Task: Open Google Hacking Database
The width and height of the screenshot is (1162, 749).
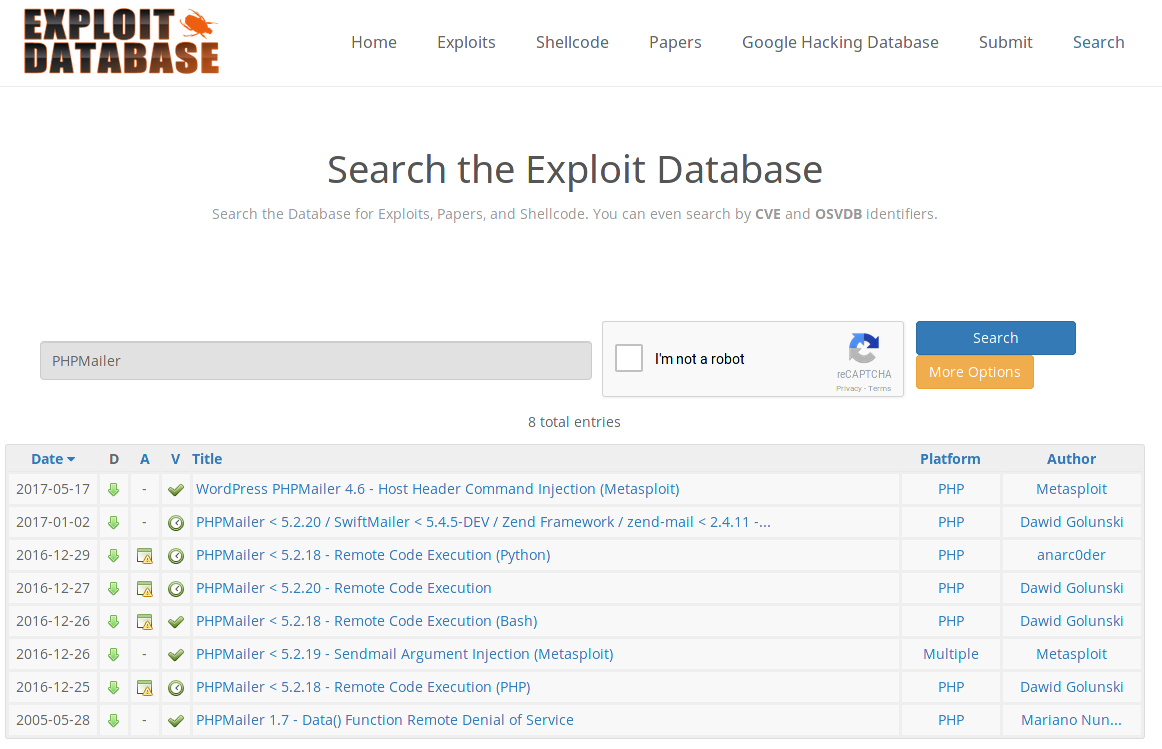Action: [840, 42]
